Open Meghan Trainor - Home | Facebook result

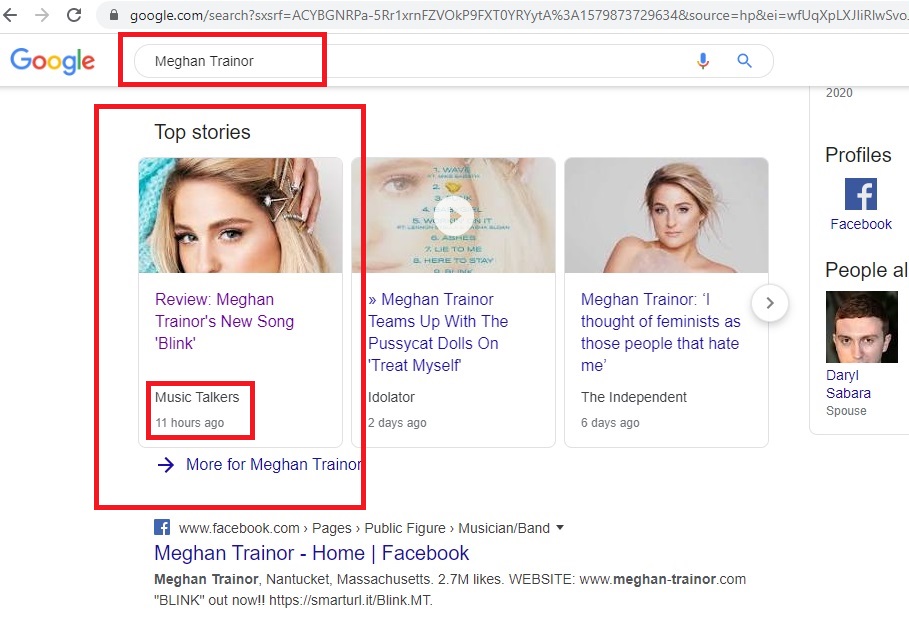point(311,553)
